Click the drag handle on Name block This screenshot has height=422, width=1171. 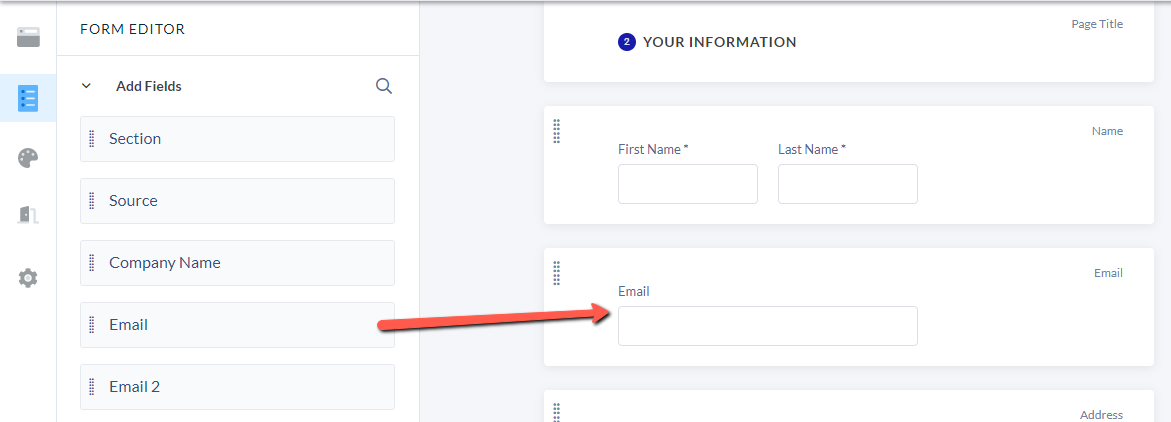[556, 131]
